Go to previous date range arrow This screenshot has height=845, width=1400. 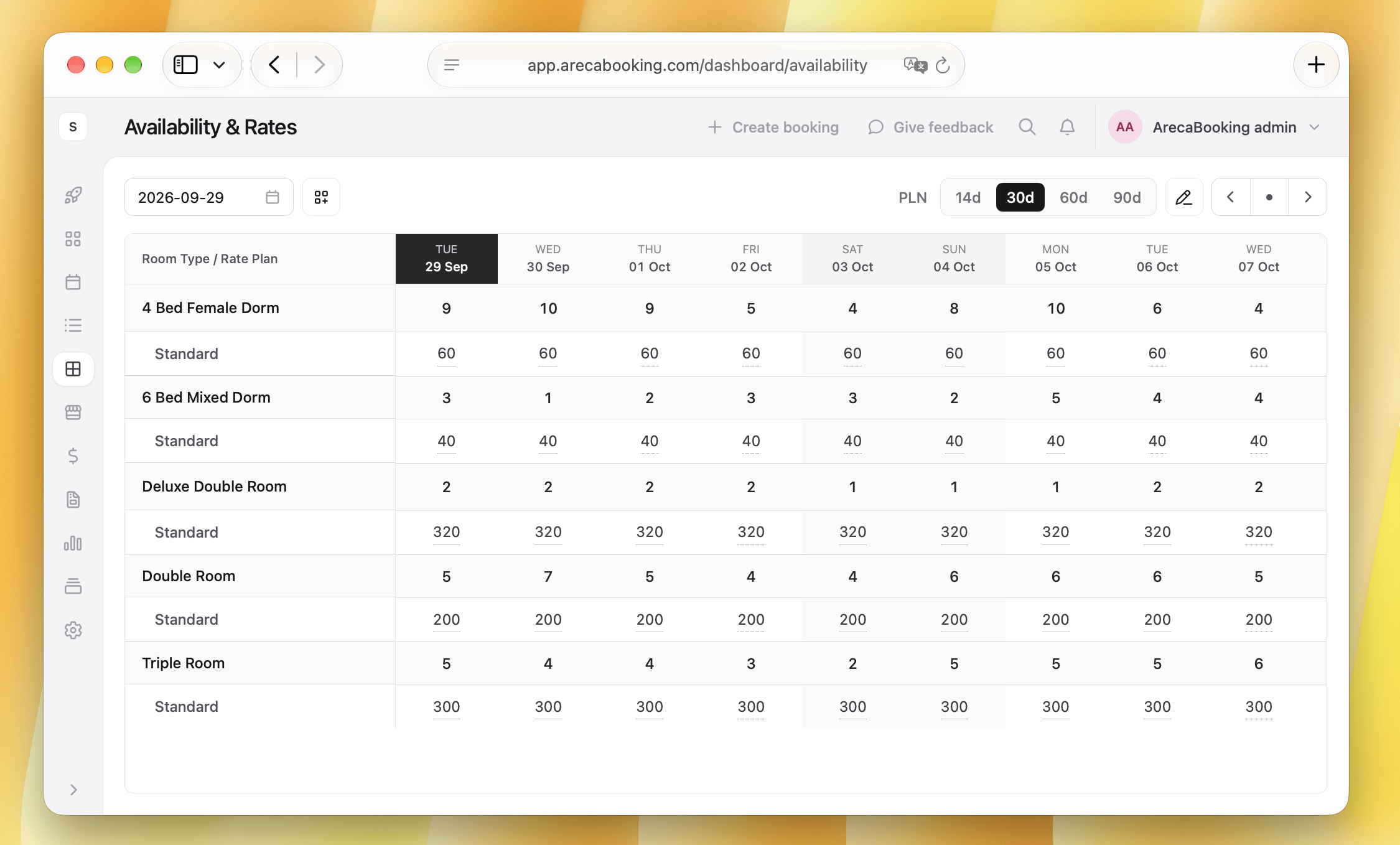click(x=1231, y=197)
